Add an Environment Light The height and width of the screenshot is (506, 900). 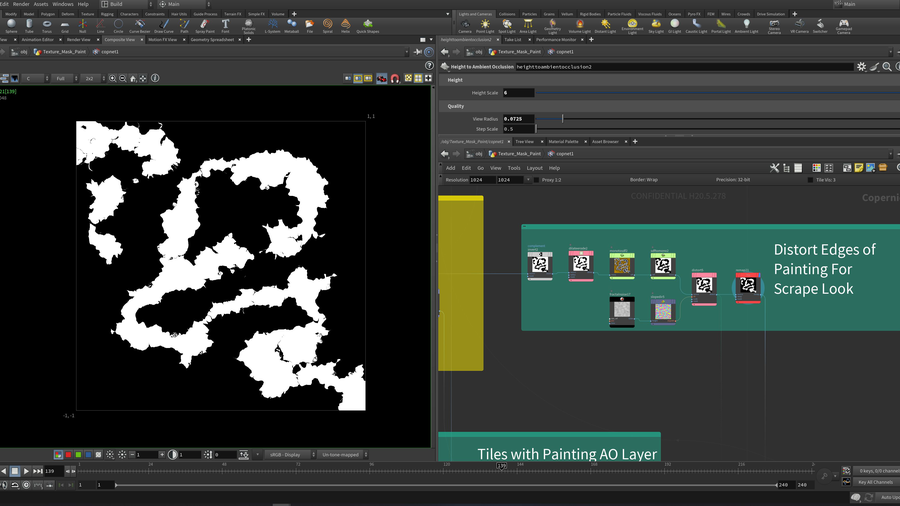[x=632, y=25]
